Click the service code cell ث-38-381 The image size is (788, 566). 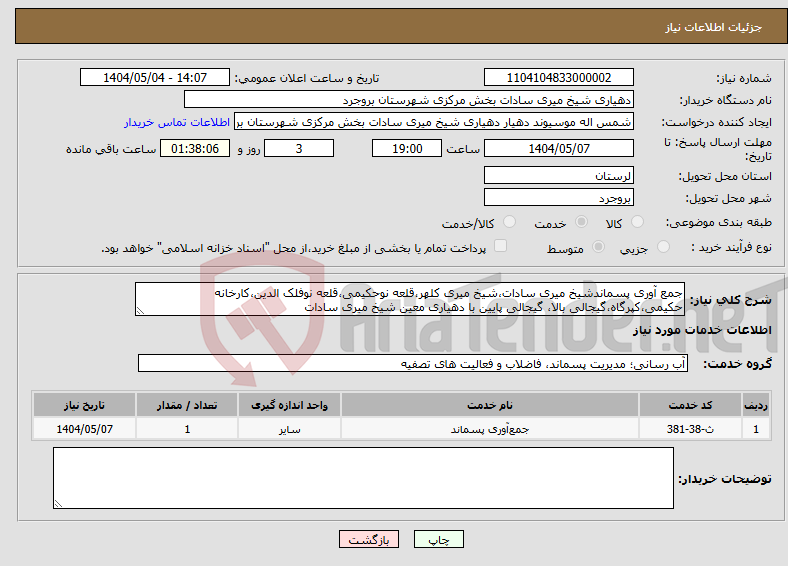pyautogui.click(x=691, y=429)
